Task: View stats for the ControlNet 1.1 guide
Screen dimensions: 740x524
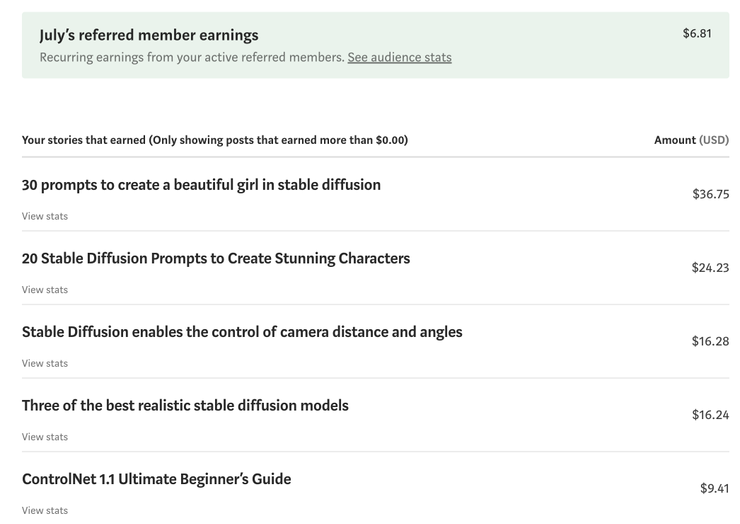Action: coord(45,510)
